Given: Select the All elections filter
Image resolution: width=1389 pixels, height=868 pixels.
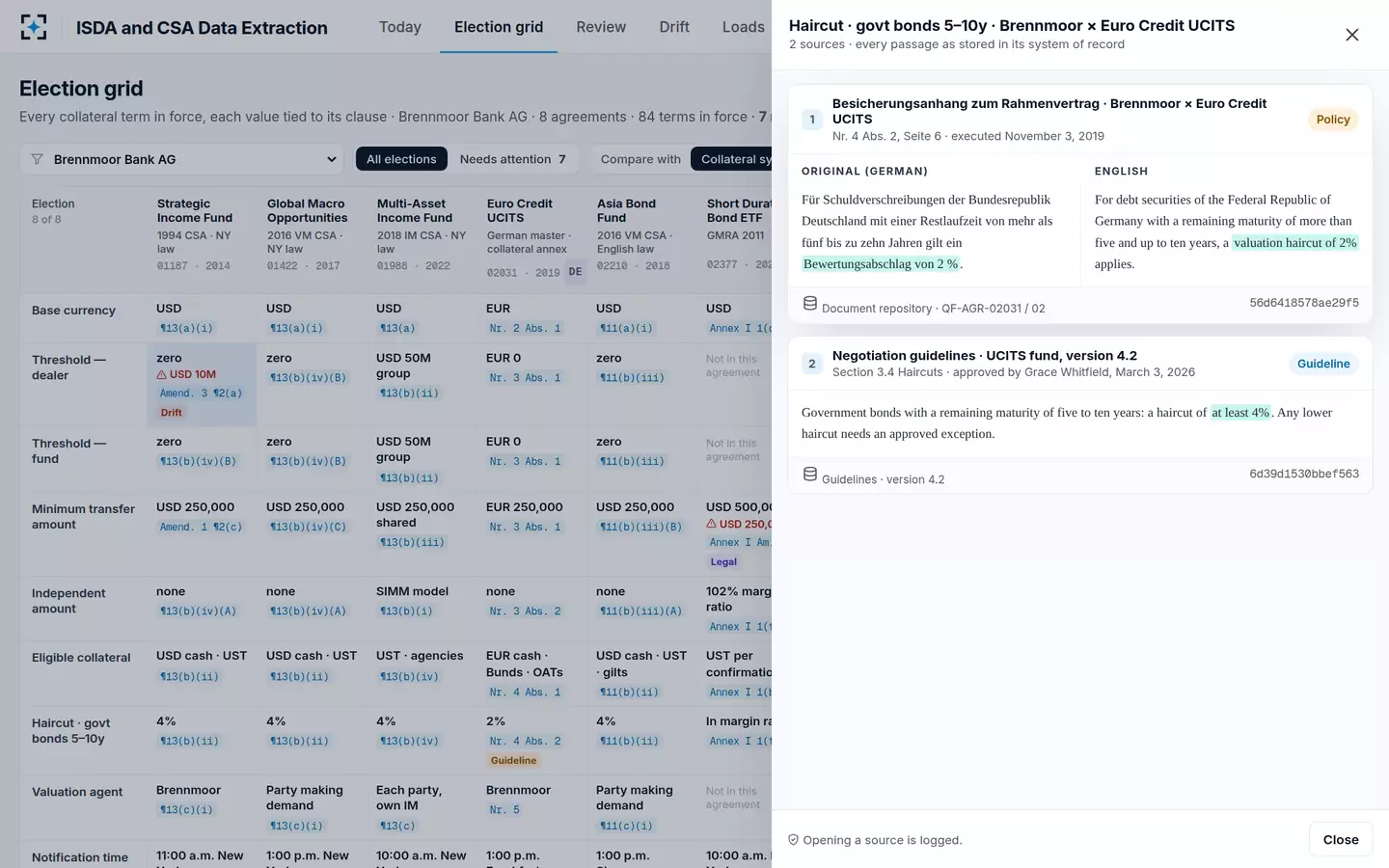Looking at the screenshot, I should 401,159.
